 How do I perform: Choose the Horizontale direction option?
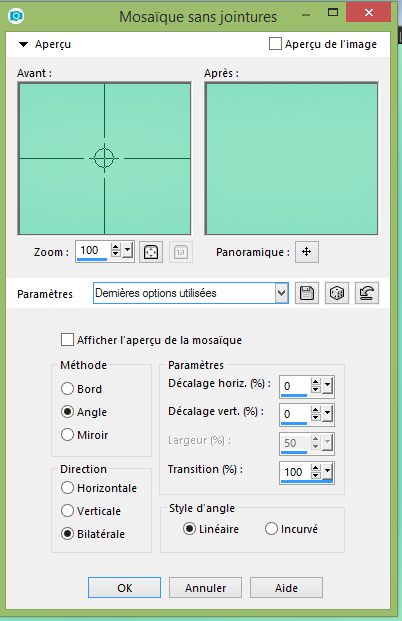point(67,488)
